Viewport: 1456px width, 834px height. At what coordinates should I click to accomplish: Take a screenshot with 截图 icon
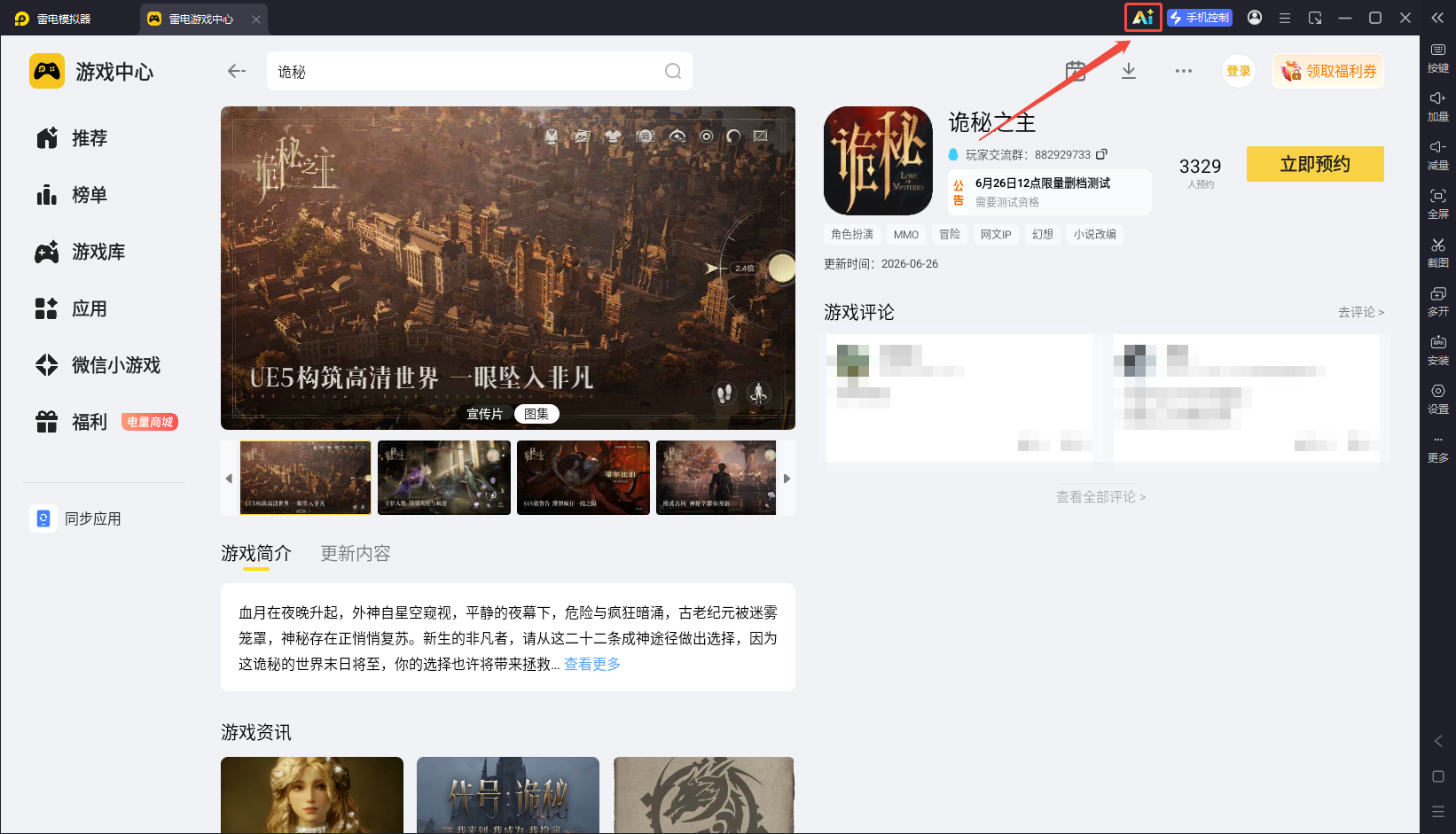pos(1437,253)
